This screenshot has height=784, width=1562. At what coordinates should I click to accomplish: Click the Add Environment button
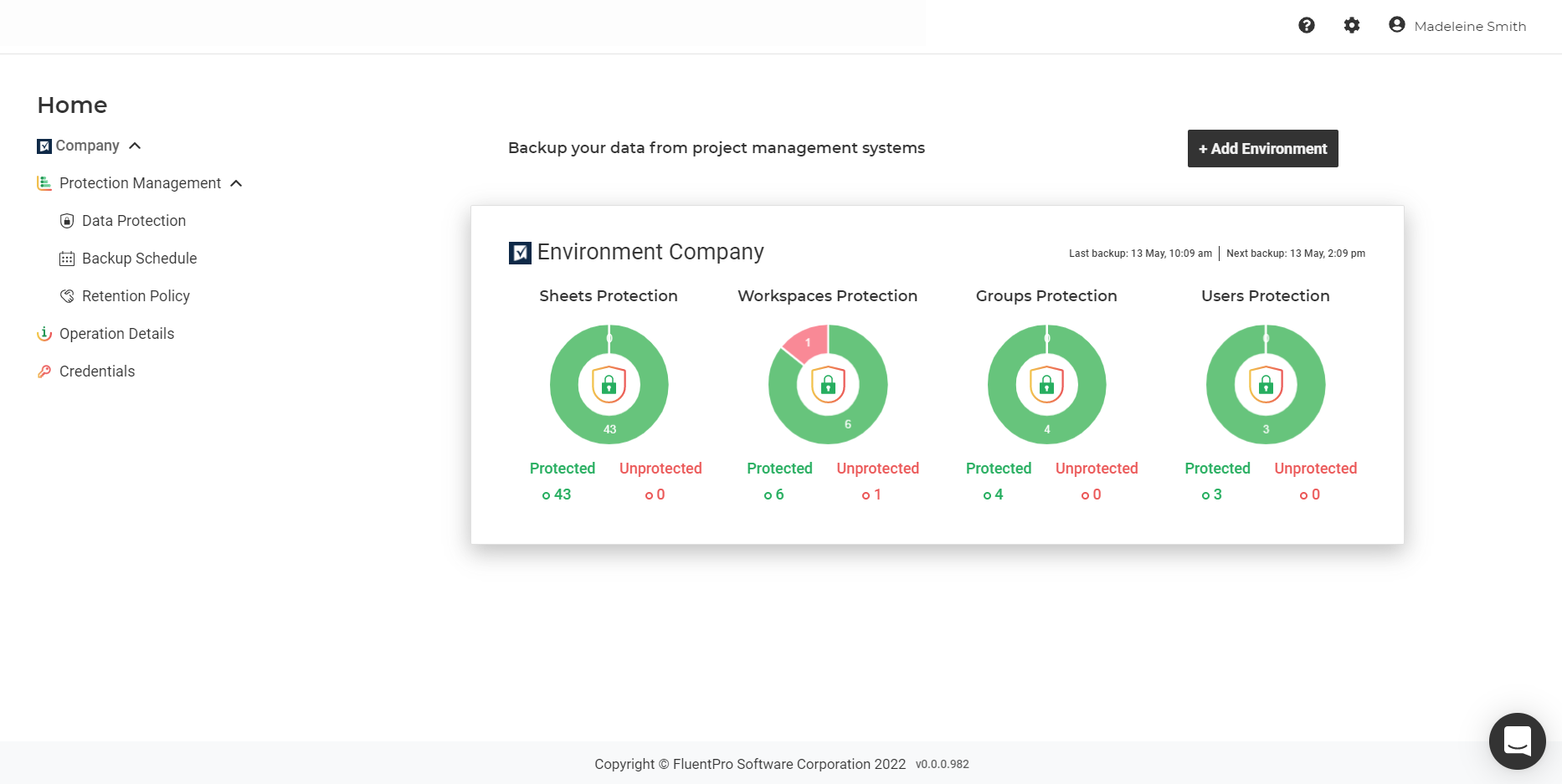pos(1262,148)
